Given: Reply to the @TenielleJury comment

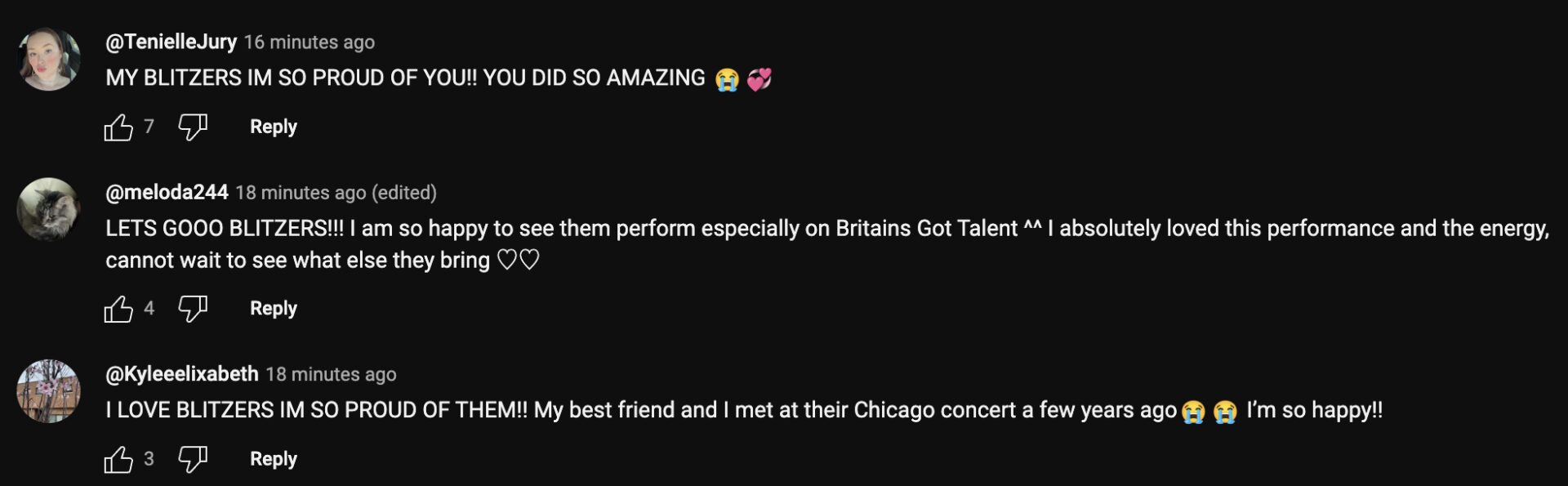Looking at the screenshot, I should pos(273,127).
